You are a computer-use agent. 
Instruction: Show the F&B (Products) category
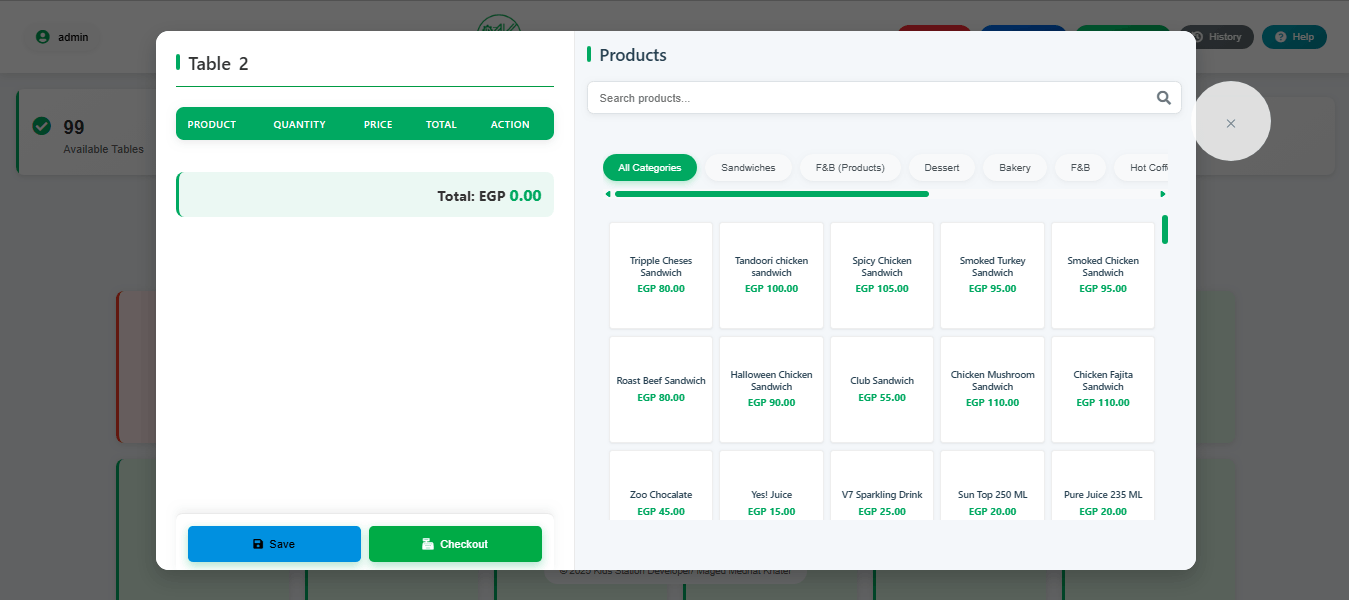[850, 168]
